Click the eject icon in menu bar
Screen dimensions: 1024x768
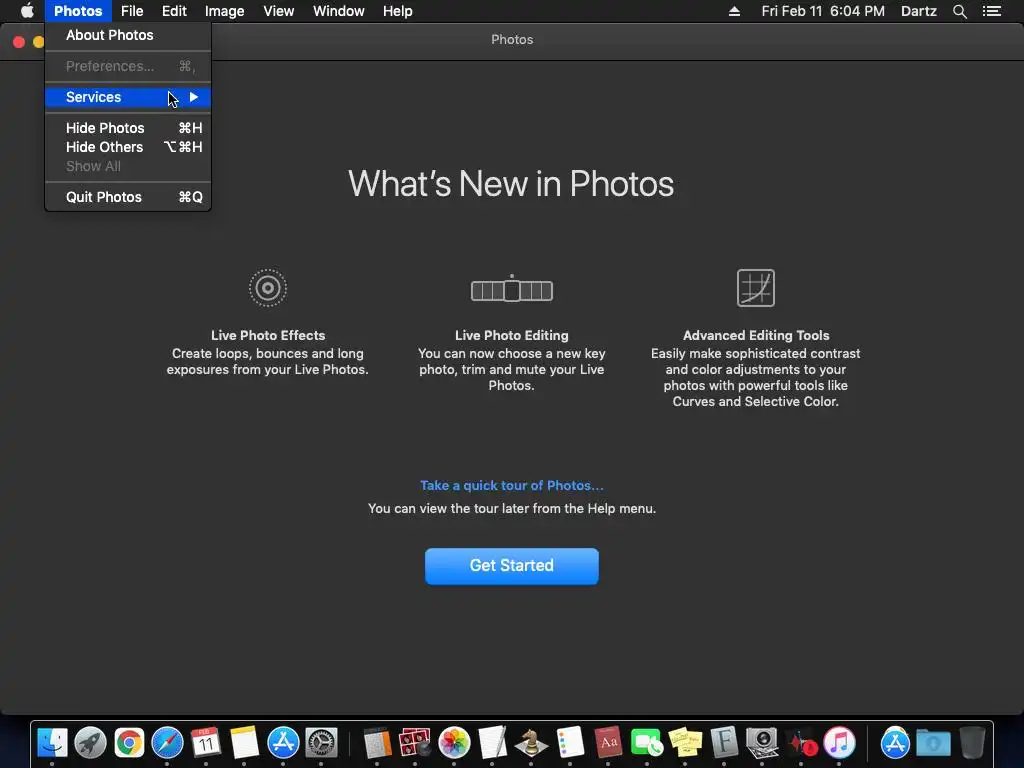tap(734, 11)
